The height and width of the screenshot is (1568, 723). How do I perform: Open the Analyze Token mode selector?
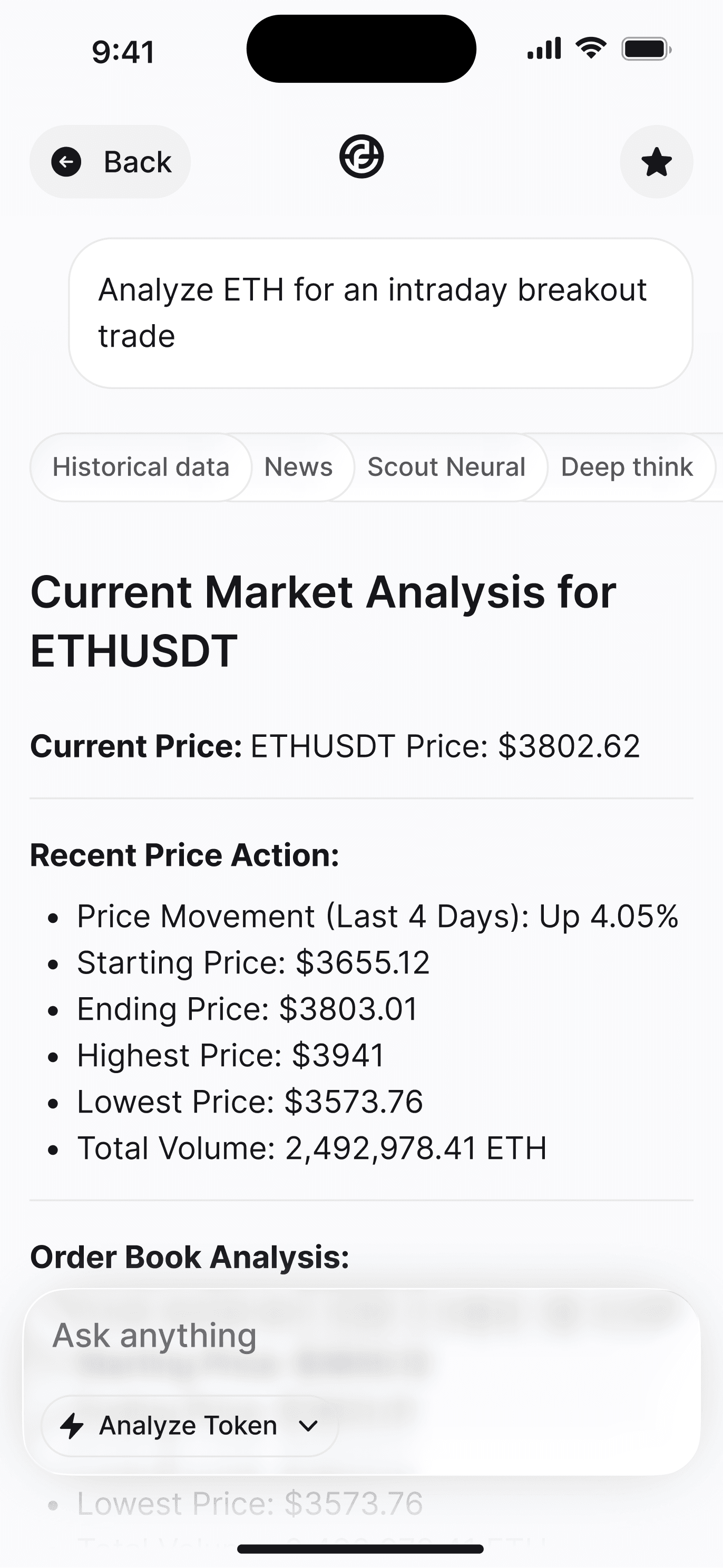(x=189, y=1426)
